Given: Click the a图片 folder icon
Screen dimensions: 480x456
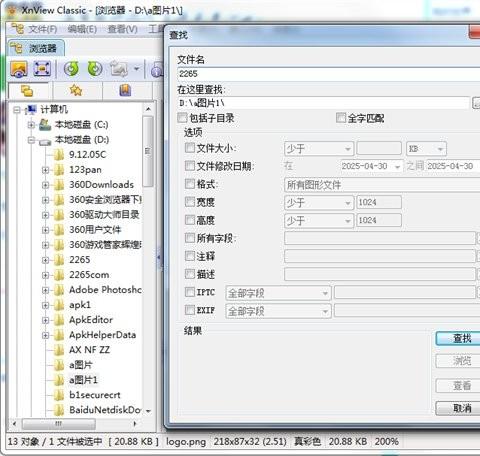Looking at the screenshot, I should click(59, 365).
